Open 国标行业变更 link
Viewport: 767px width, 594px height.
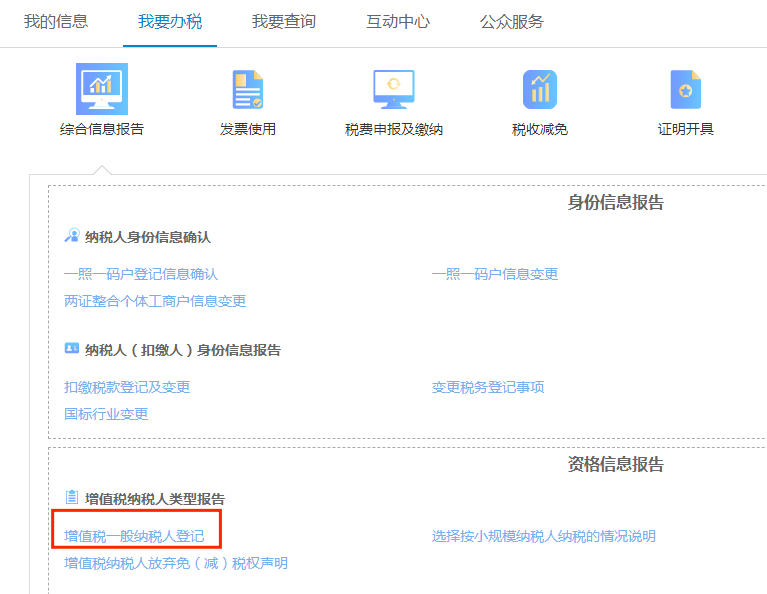(106, 414)
